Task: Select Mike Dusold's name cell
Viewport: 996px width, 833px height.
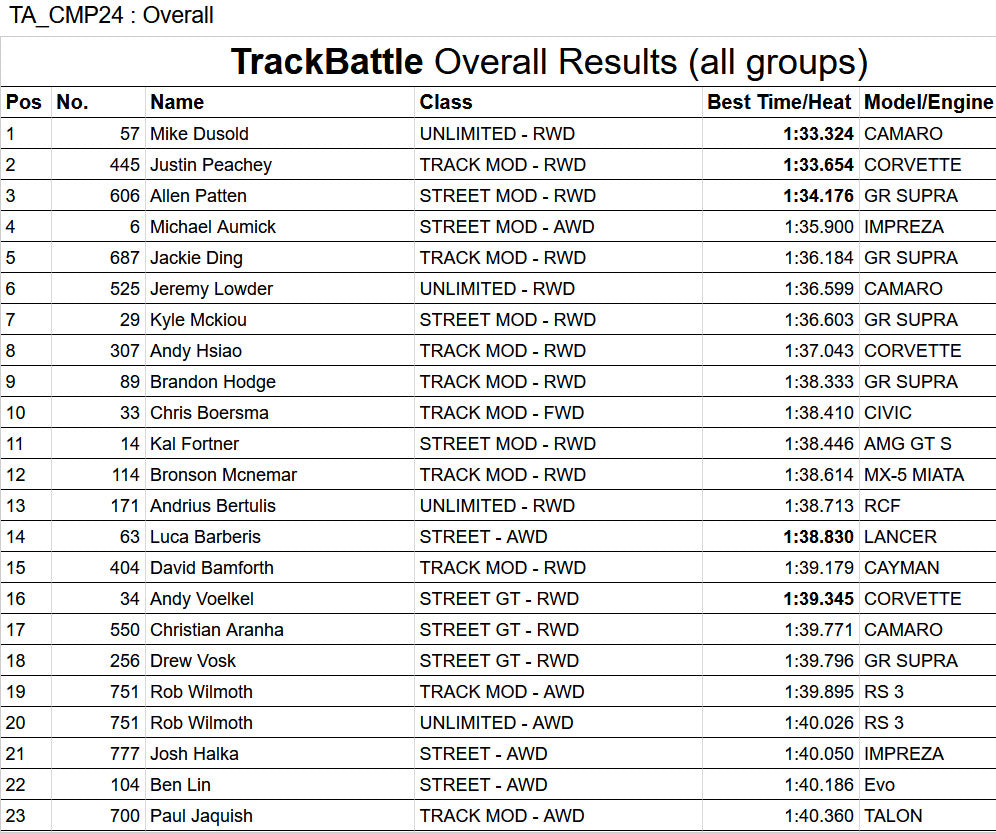Action: click(x=199, y=134)
